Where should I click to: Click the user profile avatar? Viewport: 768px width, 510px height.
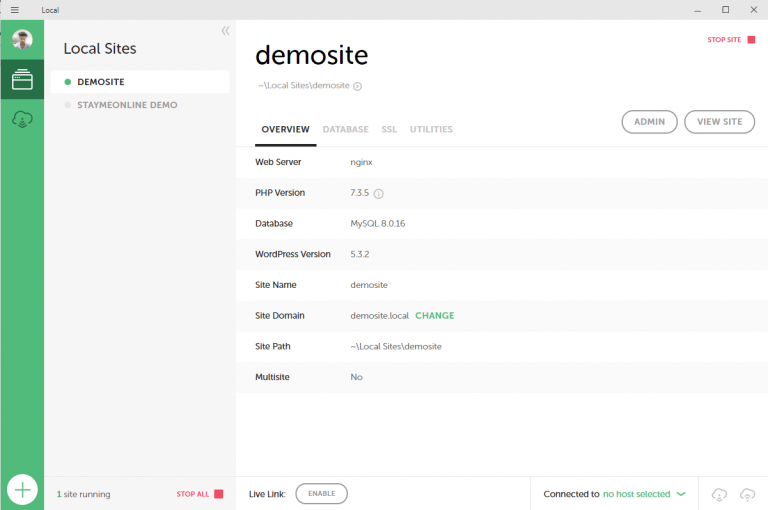(x=22, y=40)
